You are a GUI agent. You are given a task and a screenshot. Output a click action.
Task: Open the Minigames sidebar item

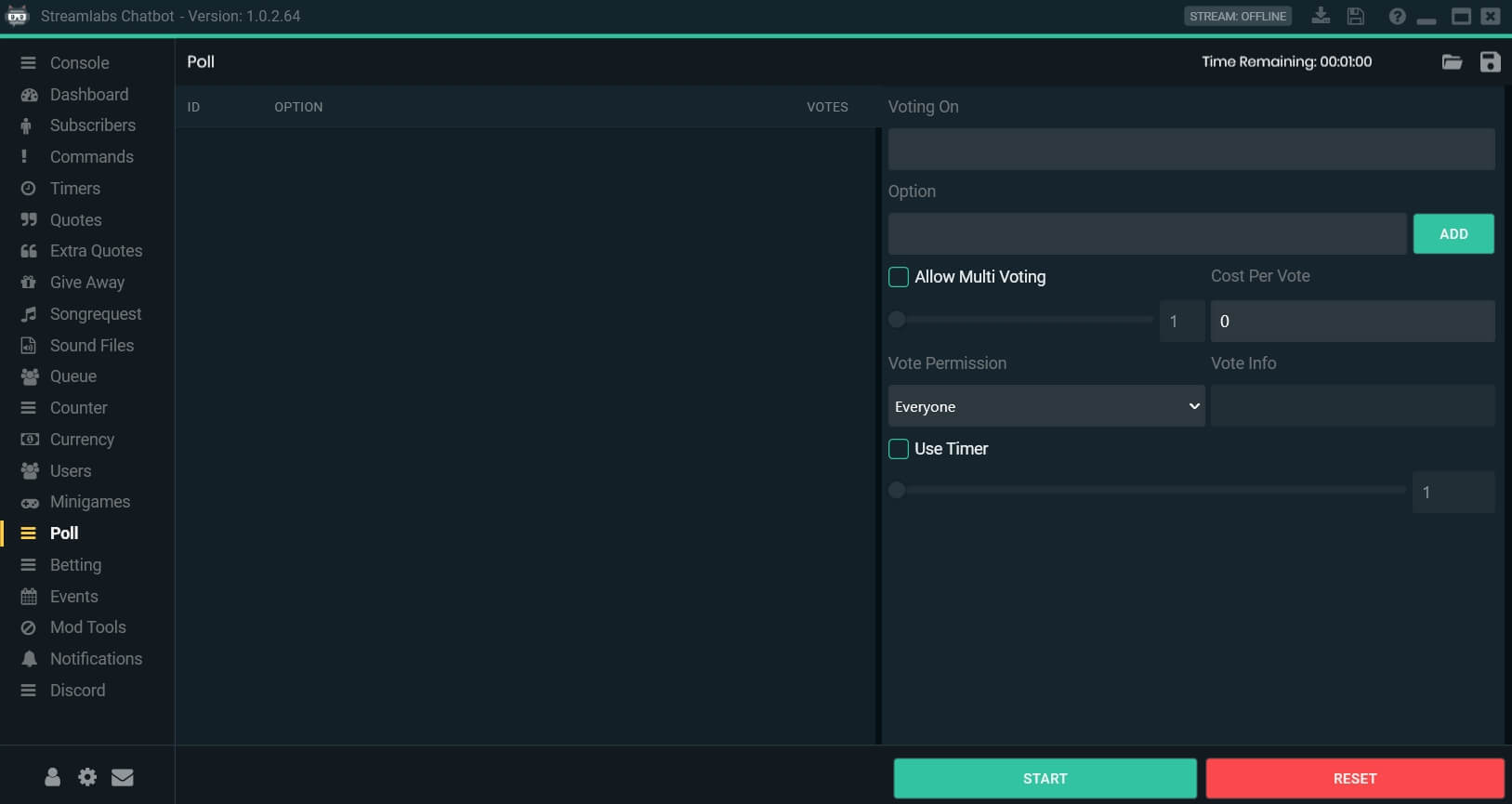(89, 502)
